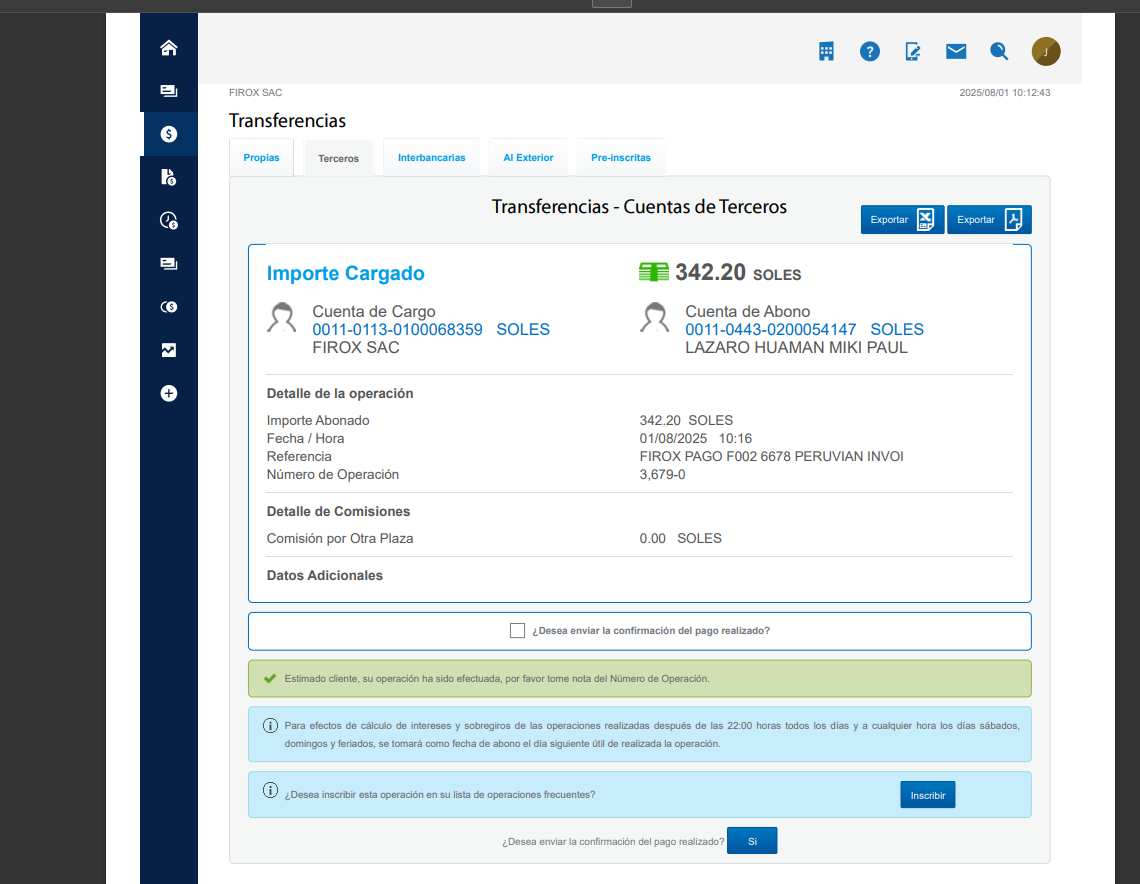The width and height of the screenshot is (1140, 884).
Task: Click the magnifying glass search icon
Action: [999, 52]
